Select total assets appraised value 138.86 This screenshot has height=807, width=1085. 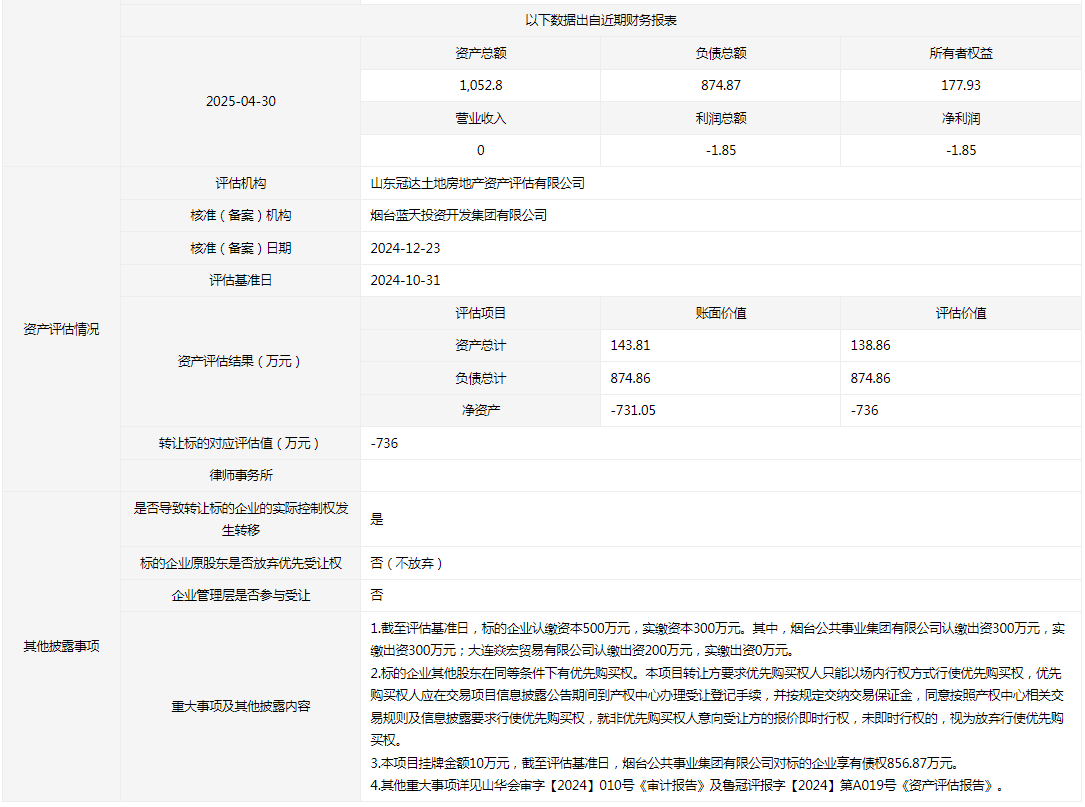(870, 345)
